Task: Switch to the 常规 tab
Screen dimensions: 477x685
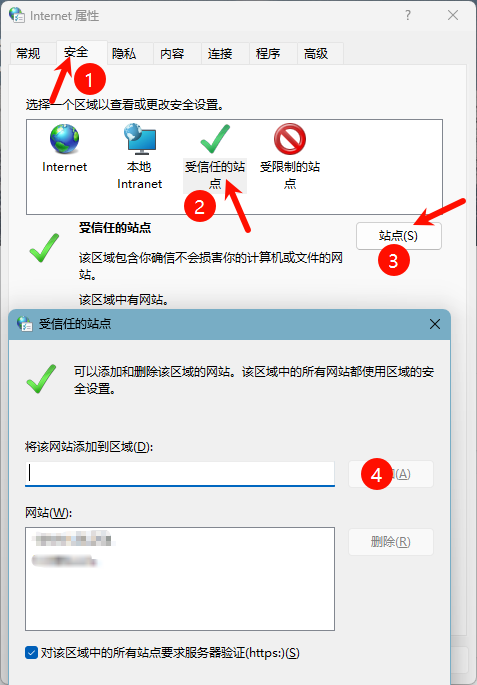Action: [28, 54]
